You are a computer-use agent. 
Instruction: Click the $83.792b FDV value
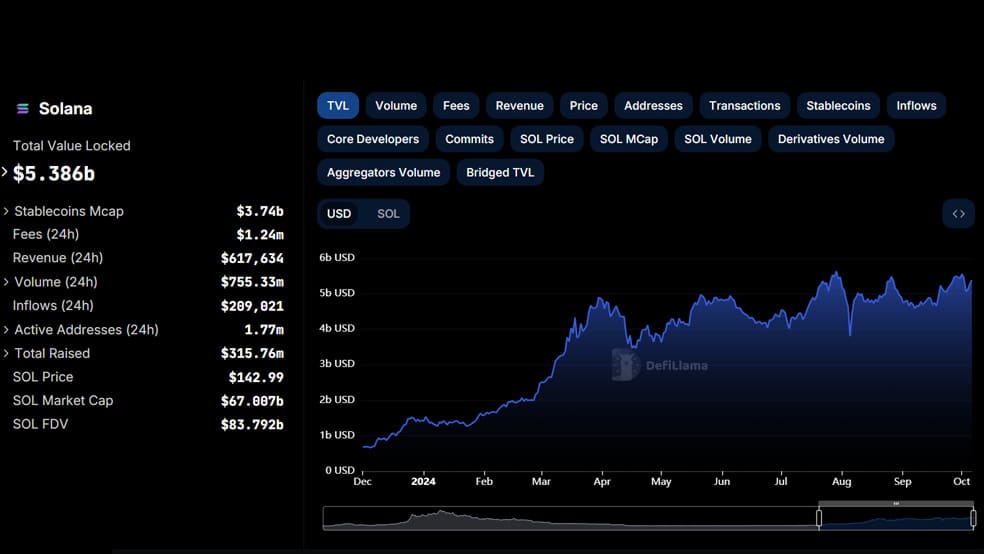pyautogui.click(x=252, y=425)
